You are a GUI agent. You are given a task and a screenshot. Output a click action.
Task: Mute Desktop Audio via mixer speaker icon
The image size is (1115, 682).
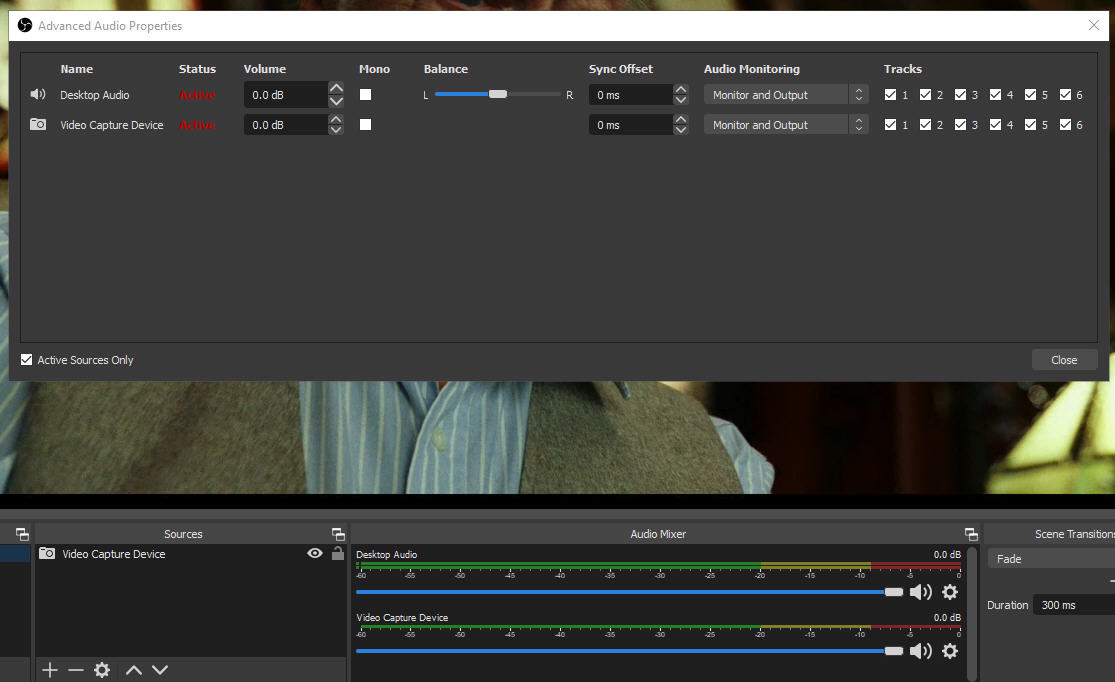click(920, 592)
